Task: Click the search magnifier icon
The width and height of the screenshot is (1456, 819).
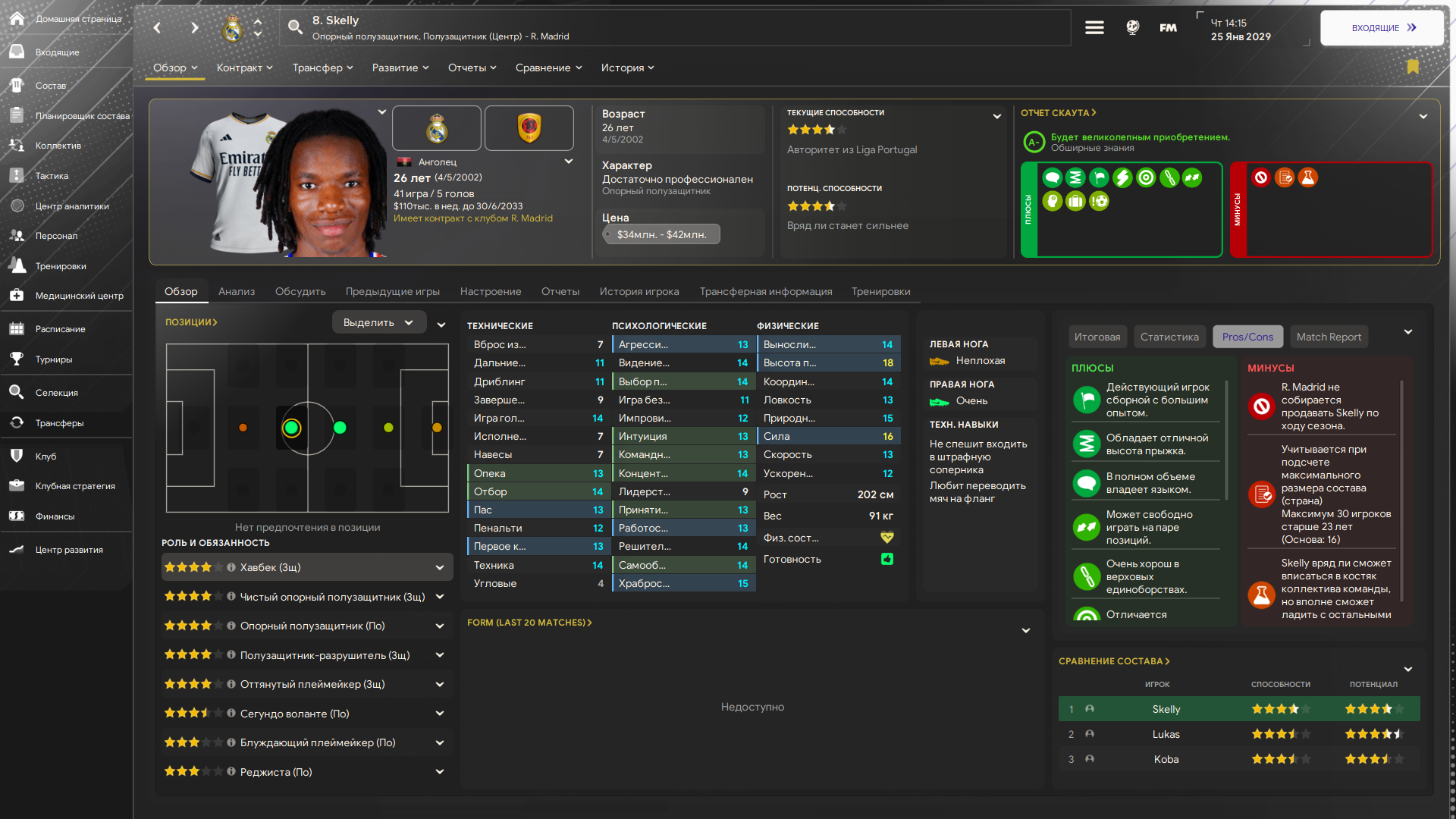Action: (x=295, y=28)
